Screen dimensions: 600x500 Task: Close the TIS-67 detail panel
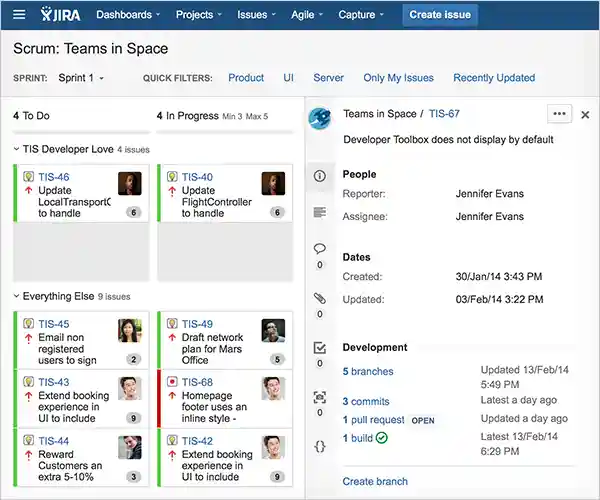point(585,114)
